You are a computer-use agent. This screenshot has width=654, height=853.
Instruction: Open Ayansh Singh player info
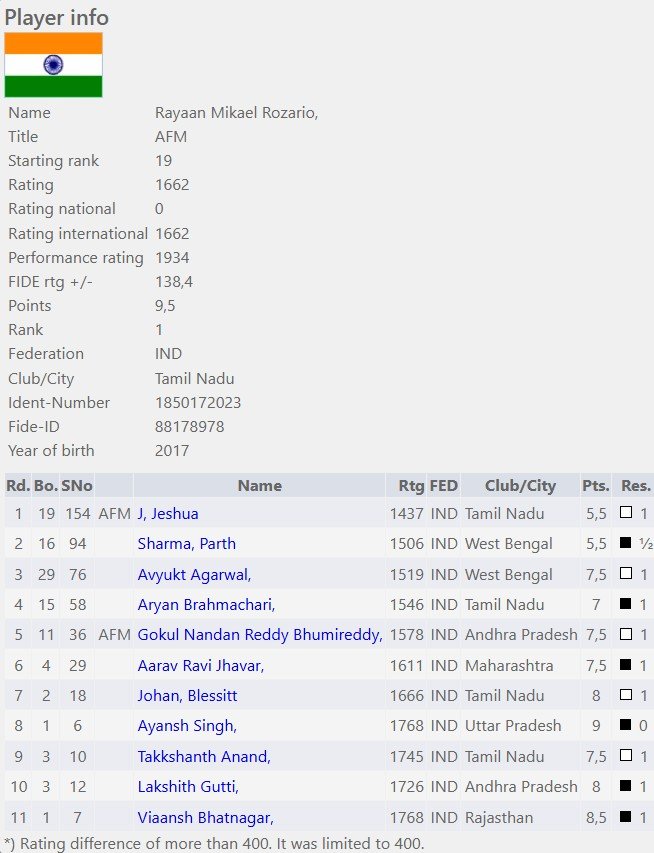187,725
